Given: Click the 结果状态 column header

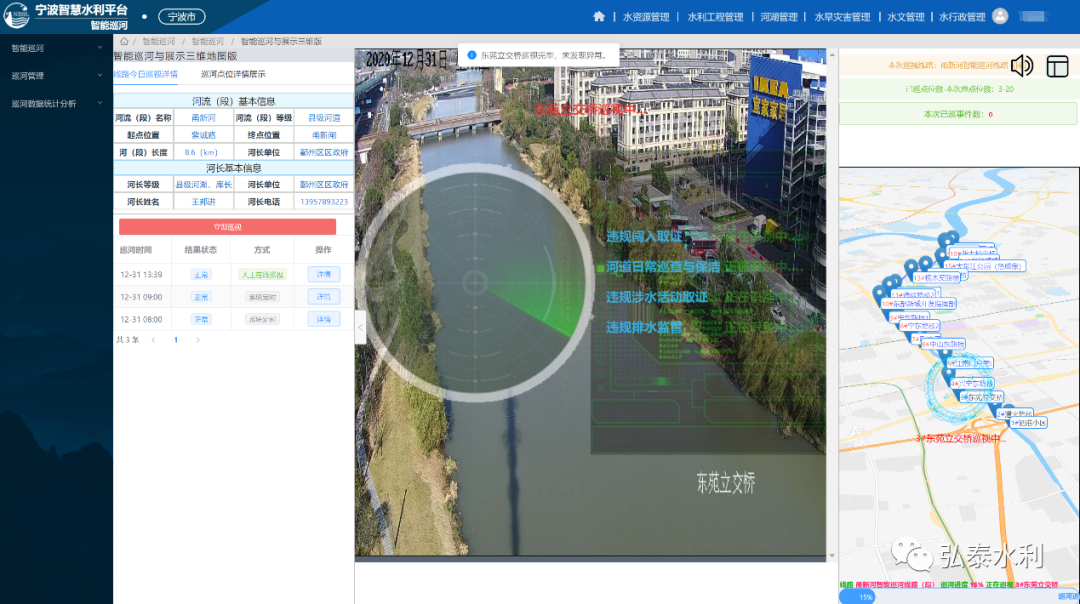Looking at the screenshot, I should click(200, 250).
